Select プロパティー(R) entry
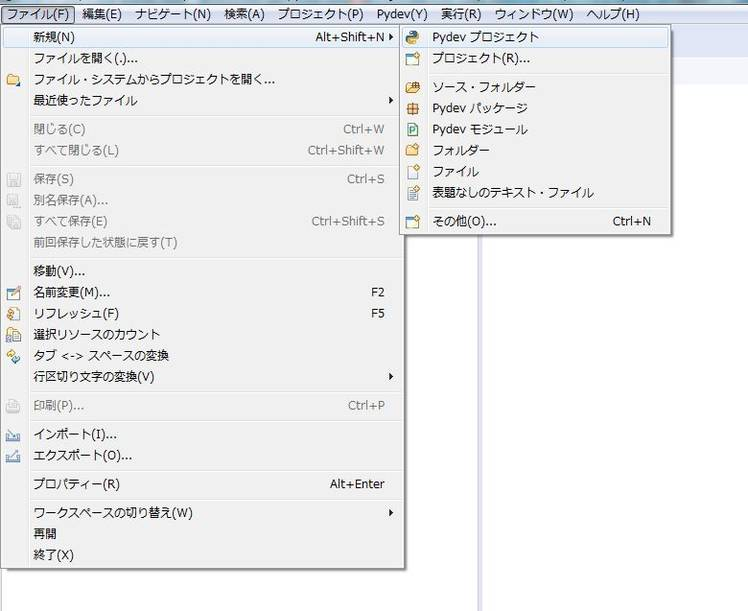748x611 pixels. coord(202,485)
